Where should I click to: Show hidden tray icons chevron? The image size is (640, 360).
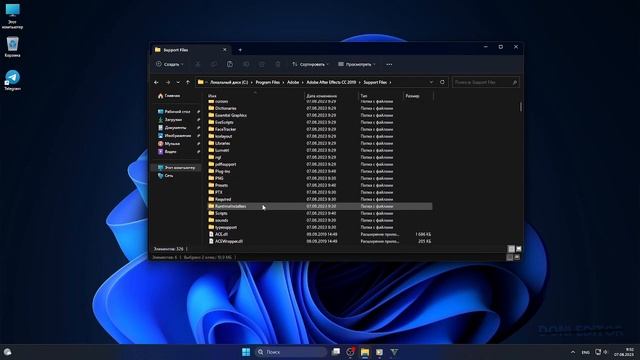click(x=573, y=352)
